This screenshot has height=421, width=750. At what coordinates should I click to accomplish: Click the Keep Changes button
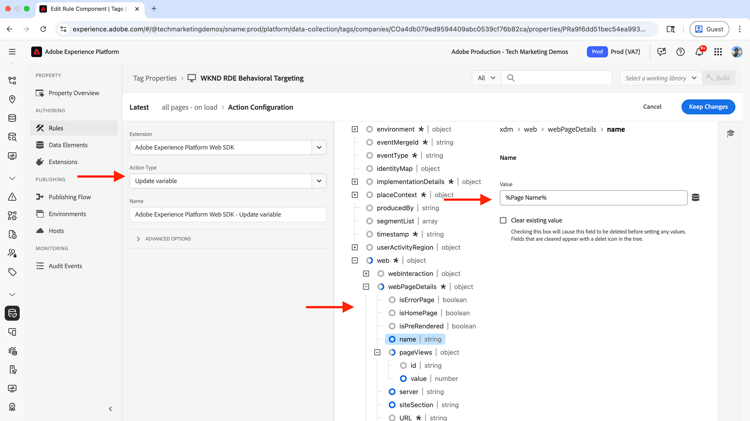[708, 107]
